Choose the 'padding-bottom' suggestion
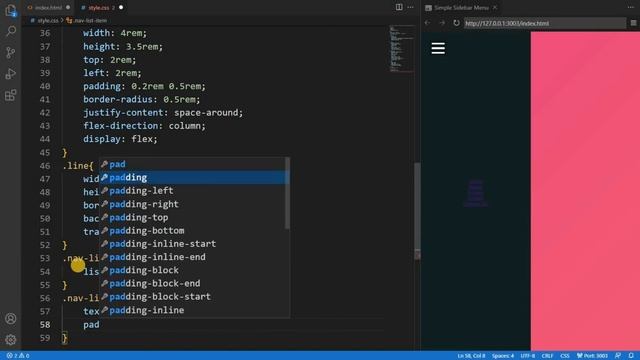The image size is (640, 360). [194, 231]
